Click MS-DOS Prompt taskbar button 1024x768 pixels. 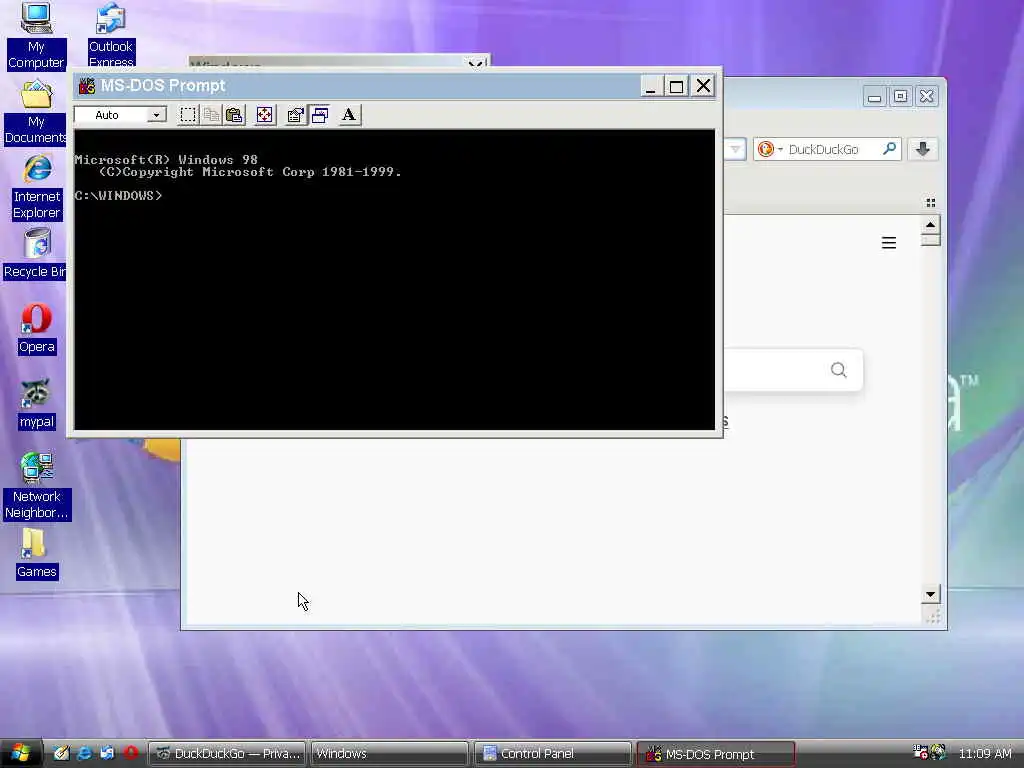pos(716,754)
